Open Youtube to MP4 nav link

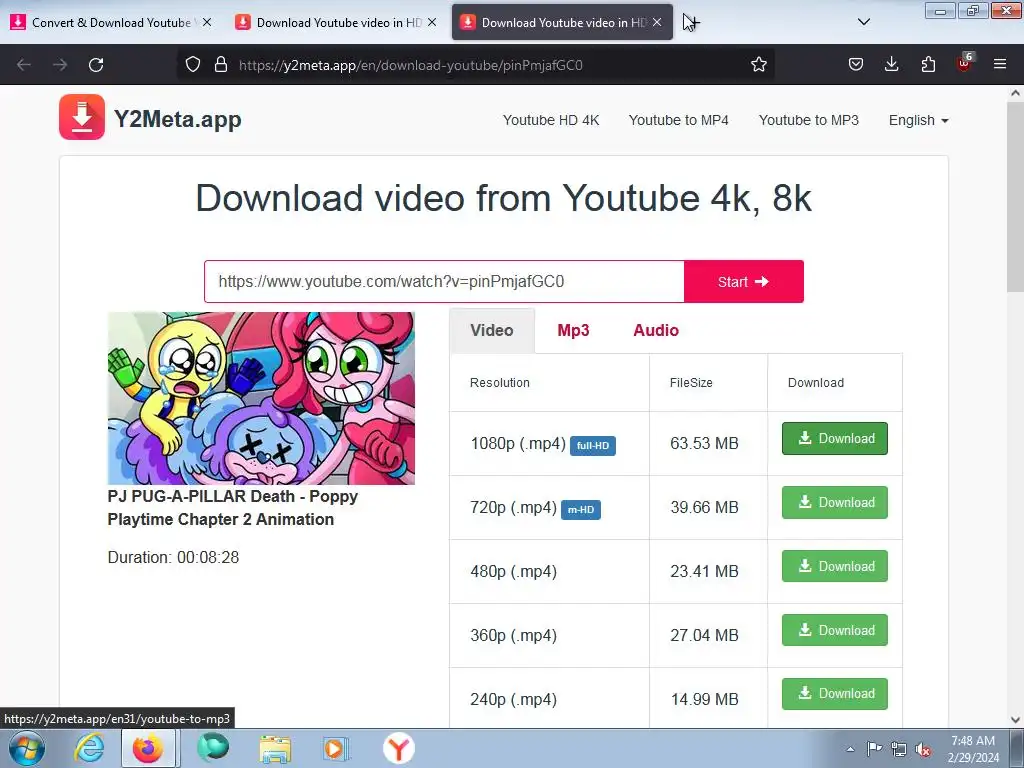point(679,120)
